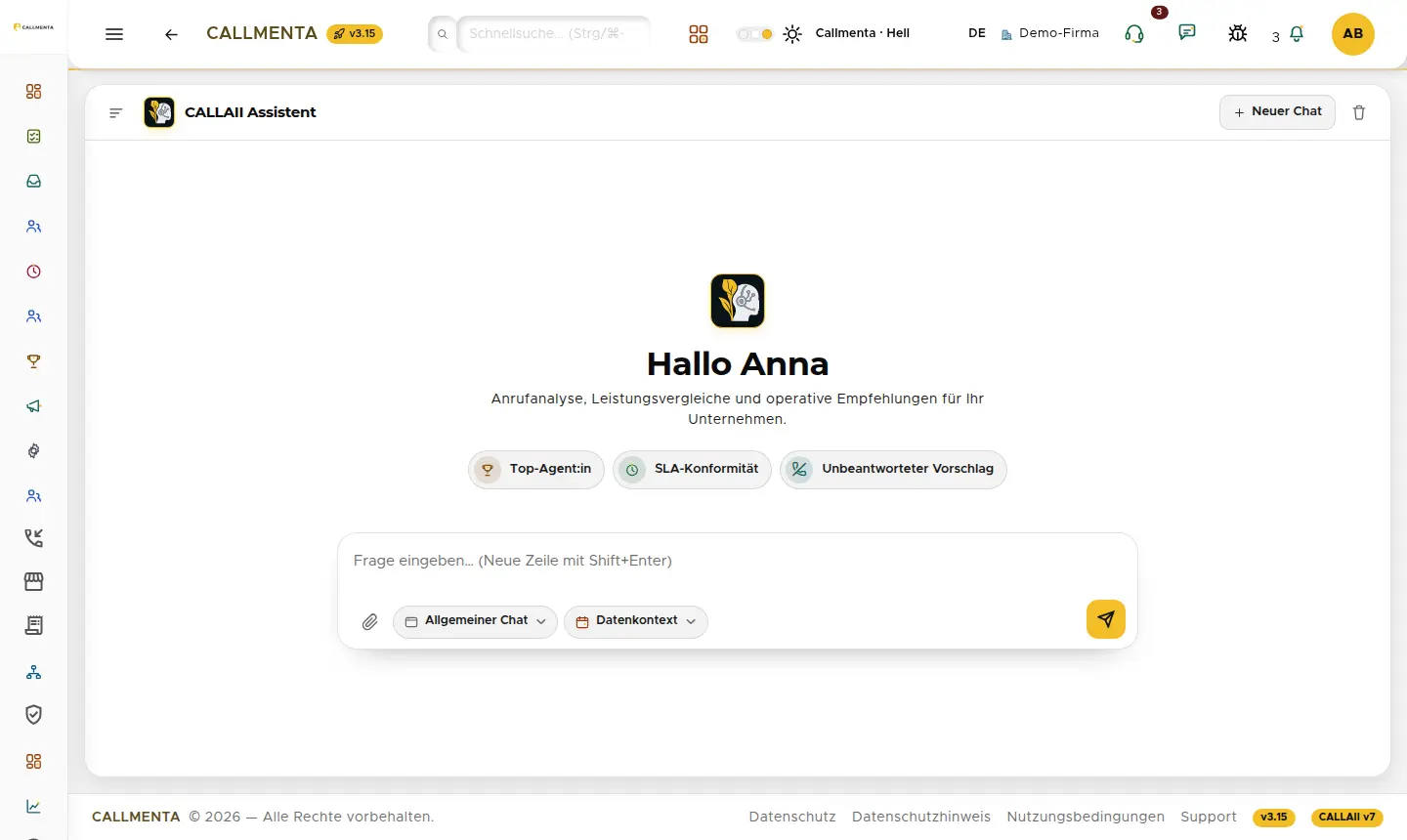Screen dimensions: 1407x840
Task: Toggle the chat list sidebar icon
Action: (x=115, y=113)
